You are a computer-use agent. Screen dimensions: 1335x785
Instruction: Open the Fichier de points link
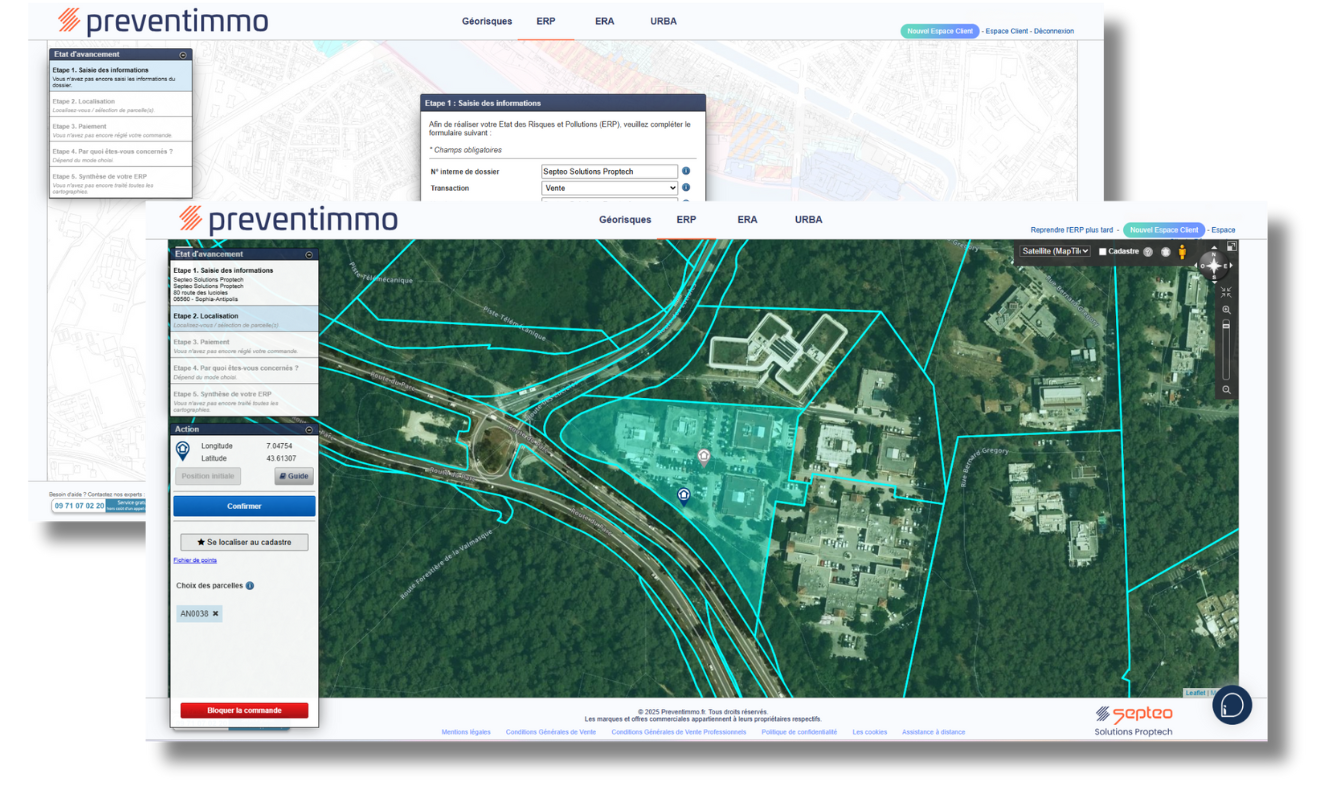point(195,561)
